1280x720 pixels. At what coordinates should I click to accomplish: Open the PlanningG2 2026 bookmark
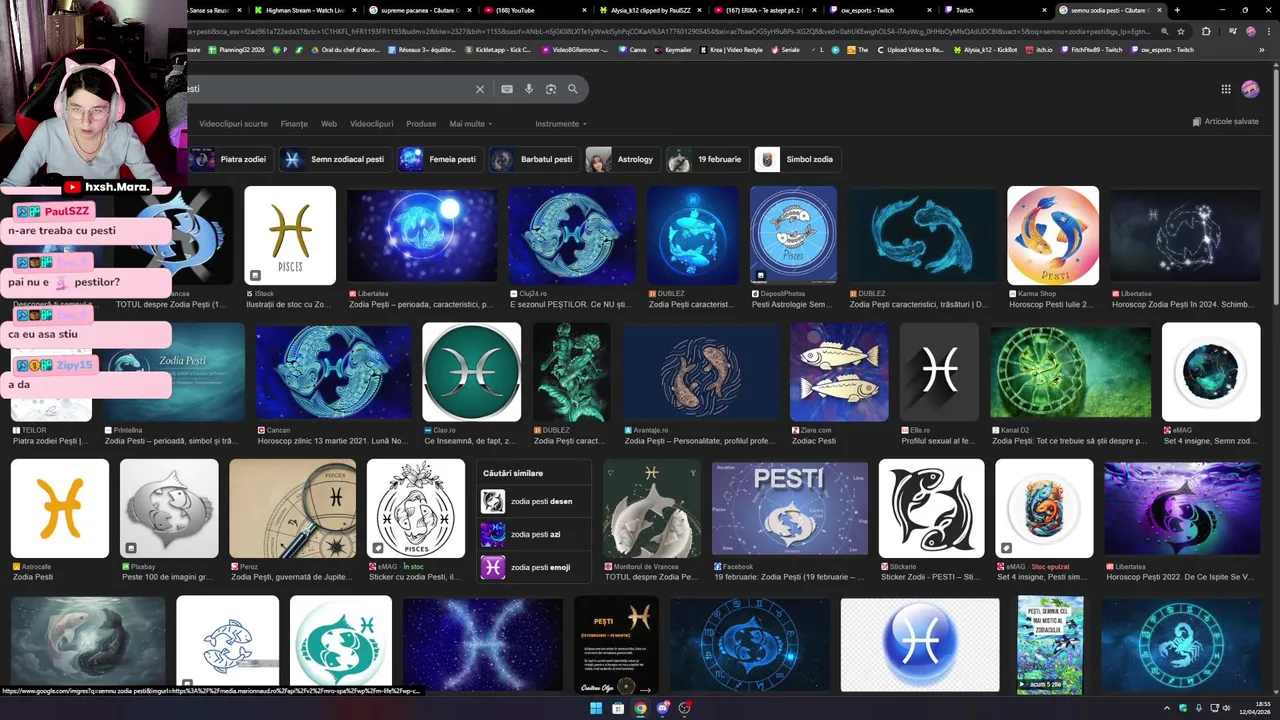coord(237,49)
